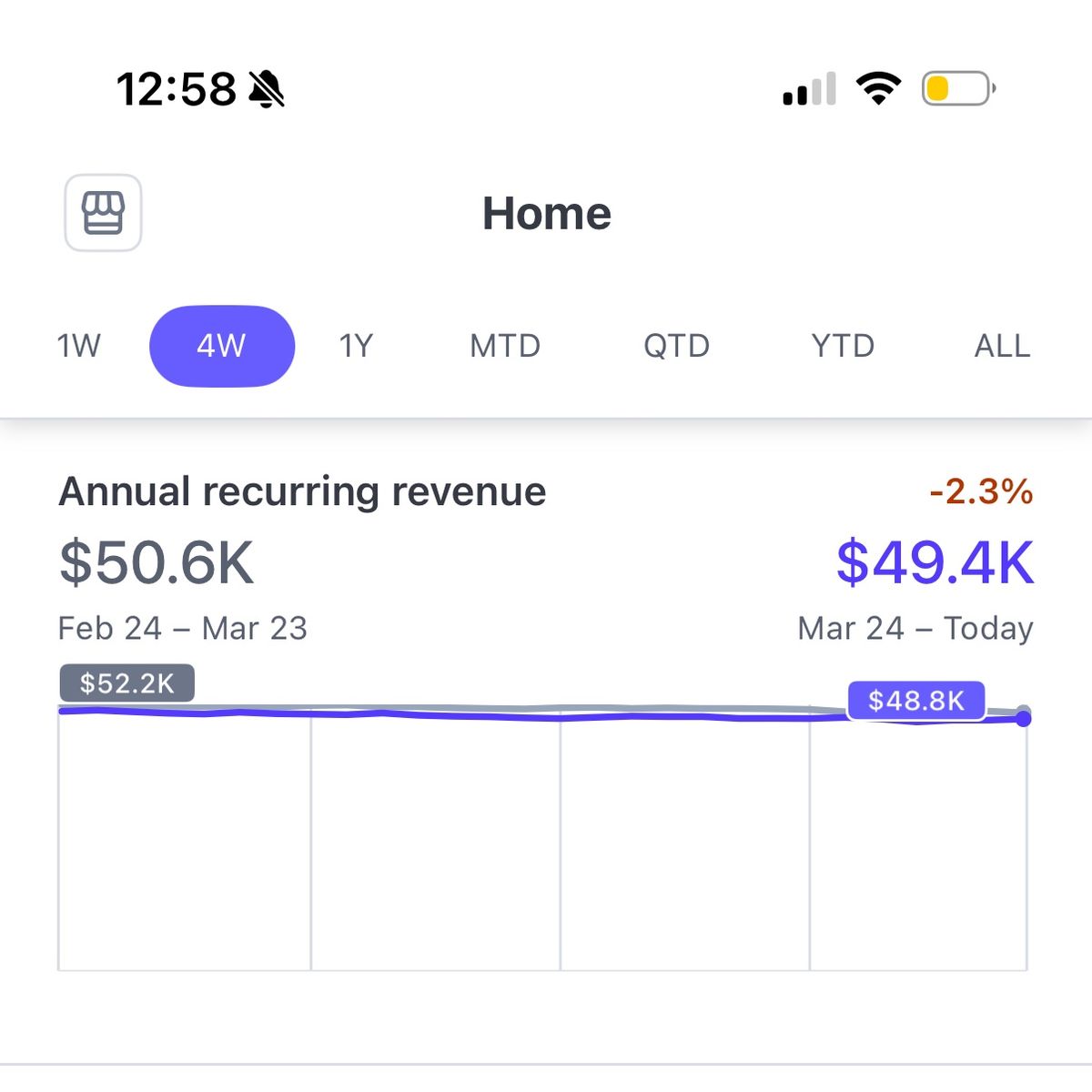The height and width of the screenshot is (1092, 1092).
Task: Tap the Home title
Action: pos(546,213)
